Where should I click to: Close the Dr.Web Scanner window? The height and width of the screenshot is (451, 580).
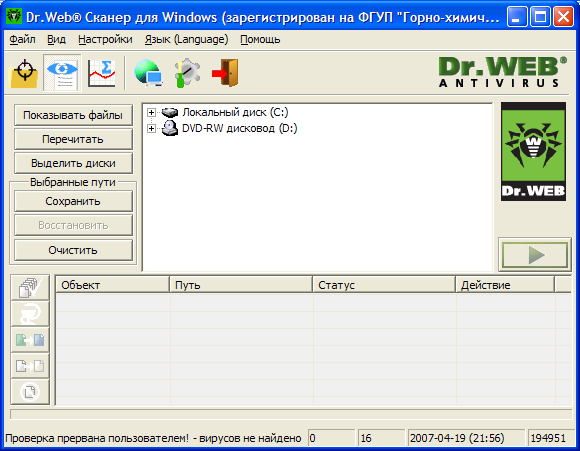pyautogui.click(x=563, y=17)
